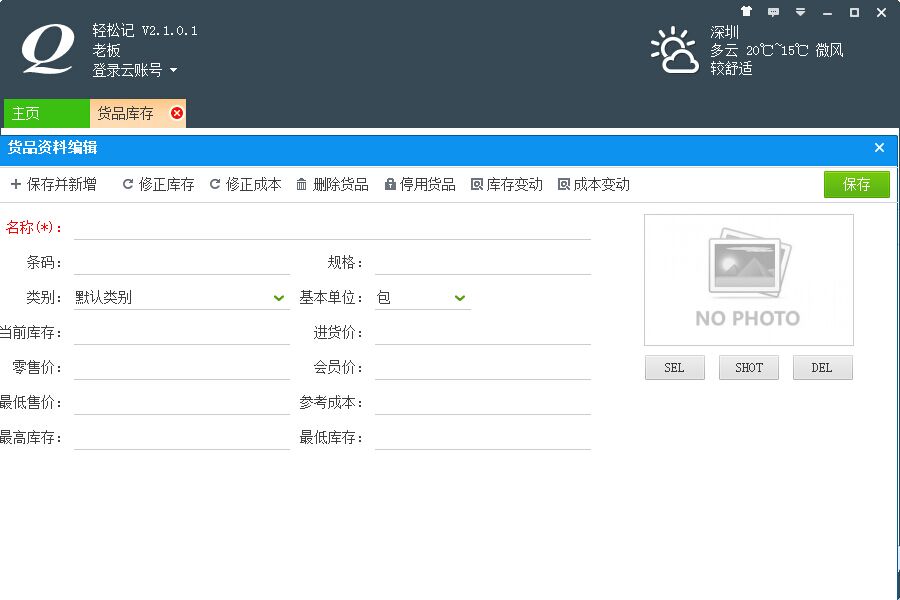Focus the 会员价 input field
The image size is (900, 600).
click(x=483, y=367)
